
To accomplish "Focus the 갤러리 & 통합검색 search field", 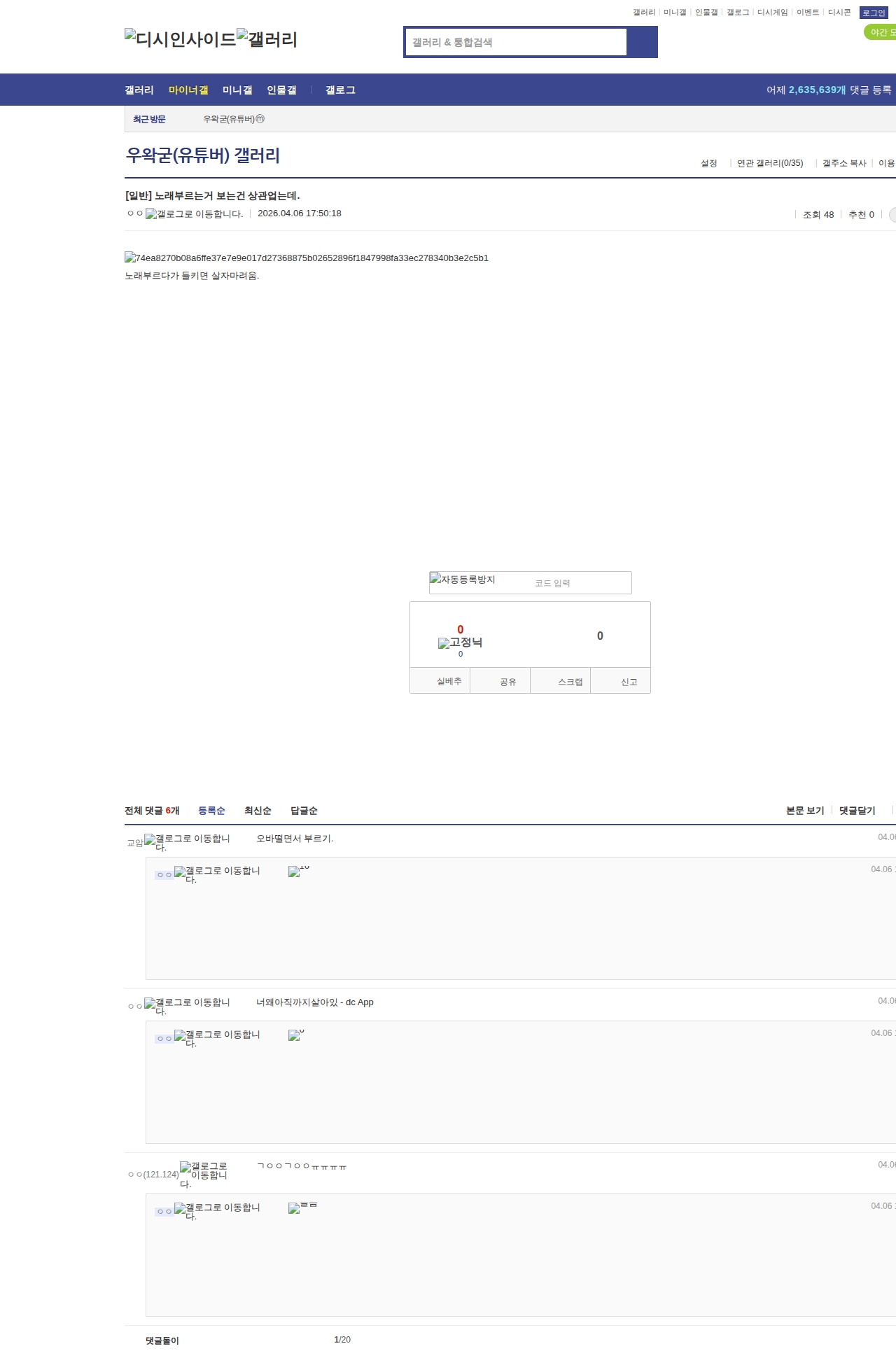I will coord(516,42).
